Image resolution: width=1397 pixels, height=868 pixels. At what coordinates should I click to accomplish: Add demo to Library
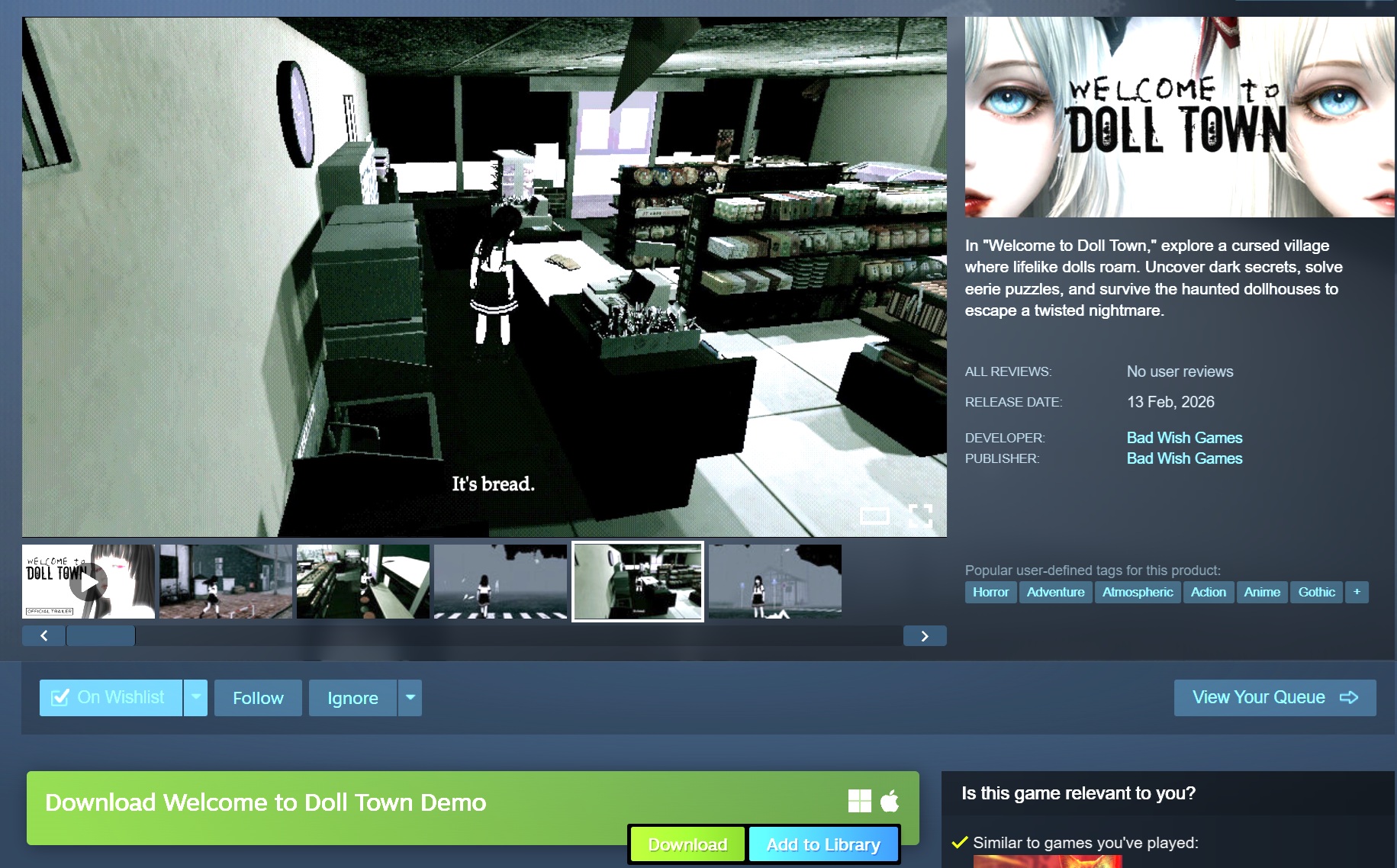(823, 844)
